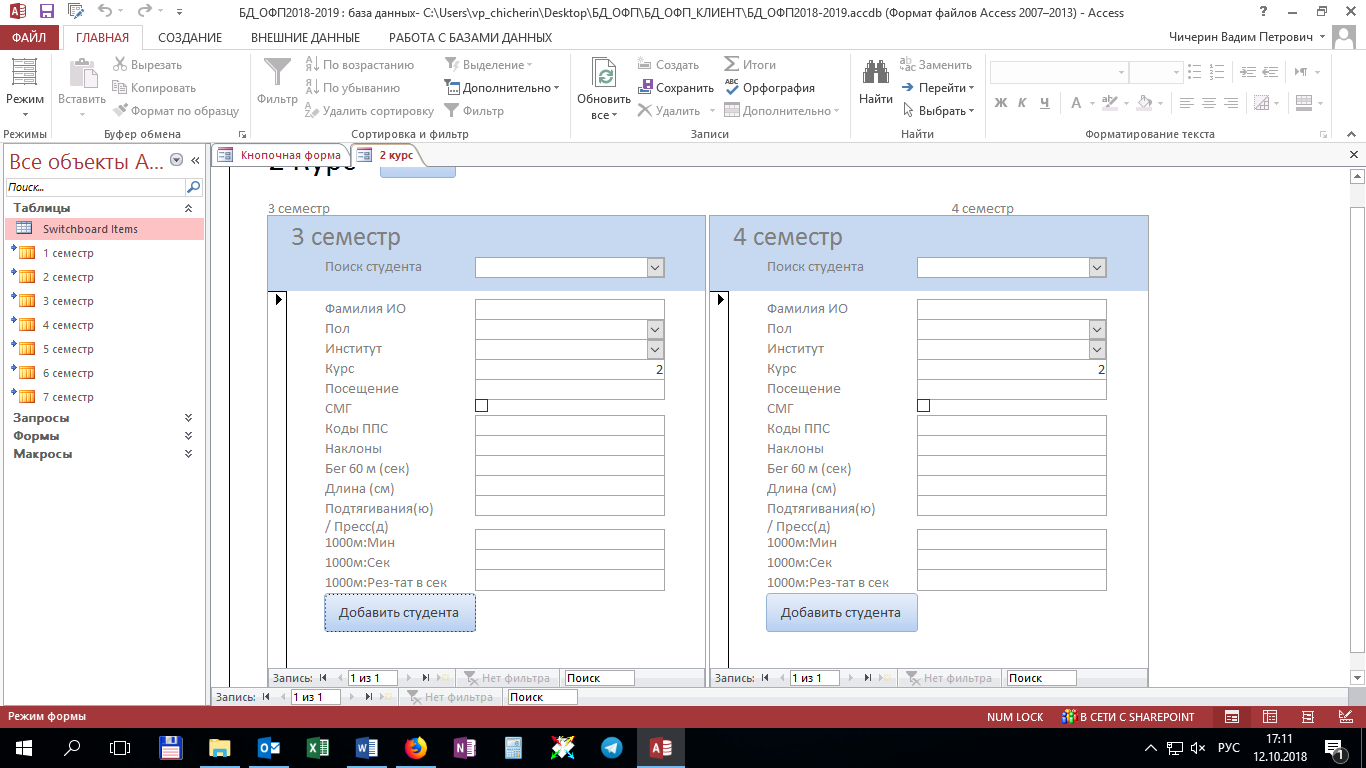Collapse the Таблицы group in navigation pane

[188, 208]
